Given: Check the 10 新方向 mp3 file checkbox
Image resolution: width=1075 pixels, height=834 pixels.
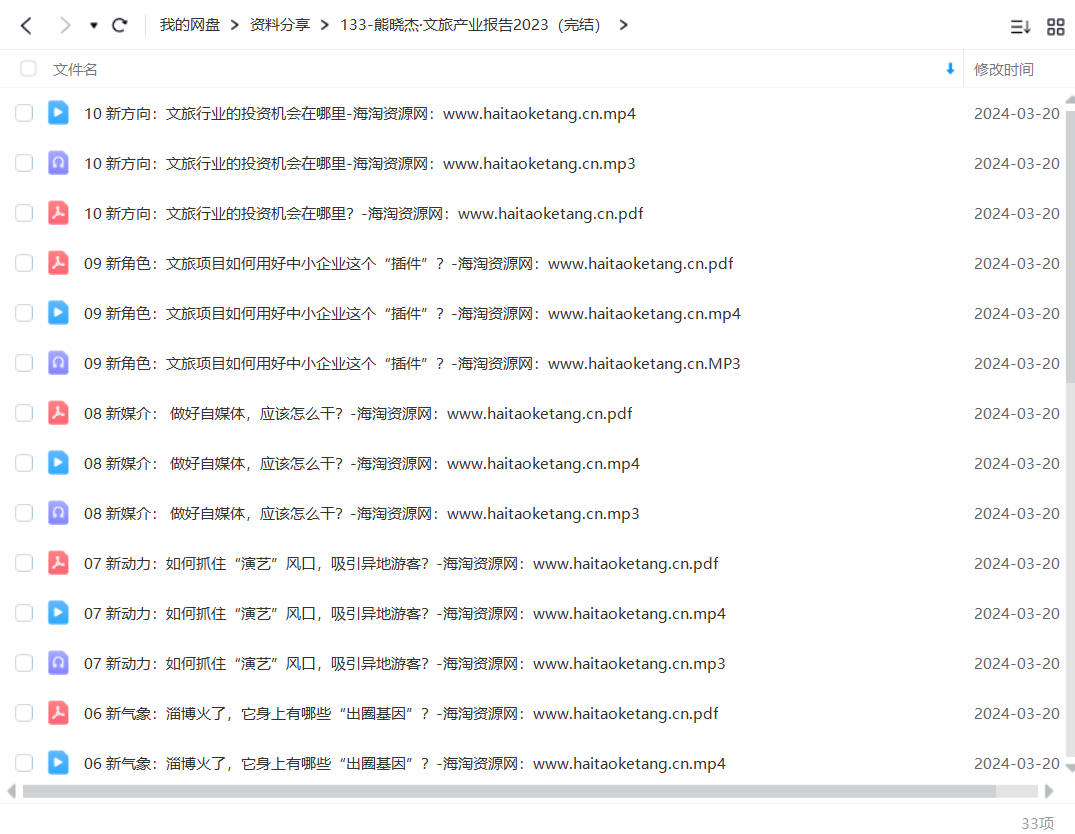Looking at the screenshot, I should click(24, 163).
